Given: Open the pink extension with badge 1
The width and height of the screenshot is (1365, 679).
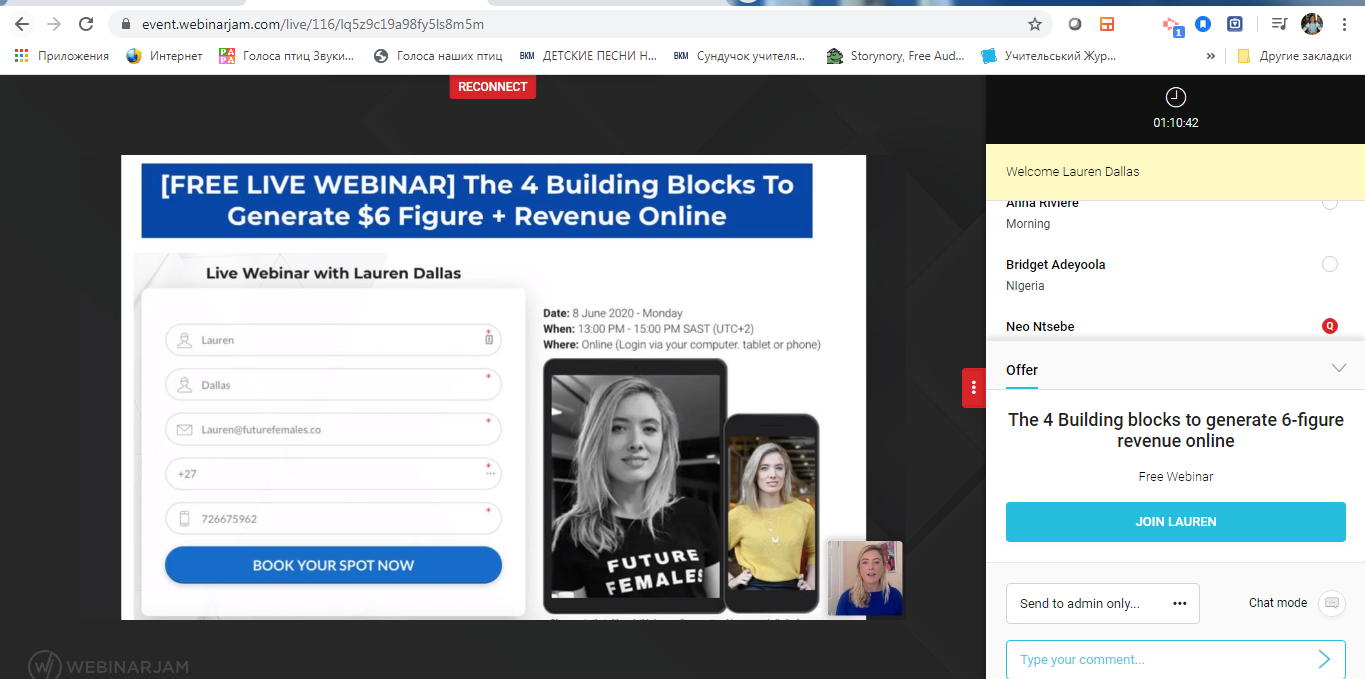Looking at the screenshot, I should pyautogui.click(x=1172, y=25).
